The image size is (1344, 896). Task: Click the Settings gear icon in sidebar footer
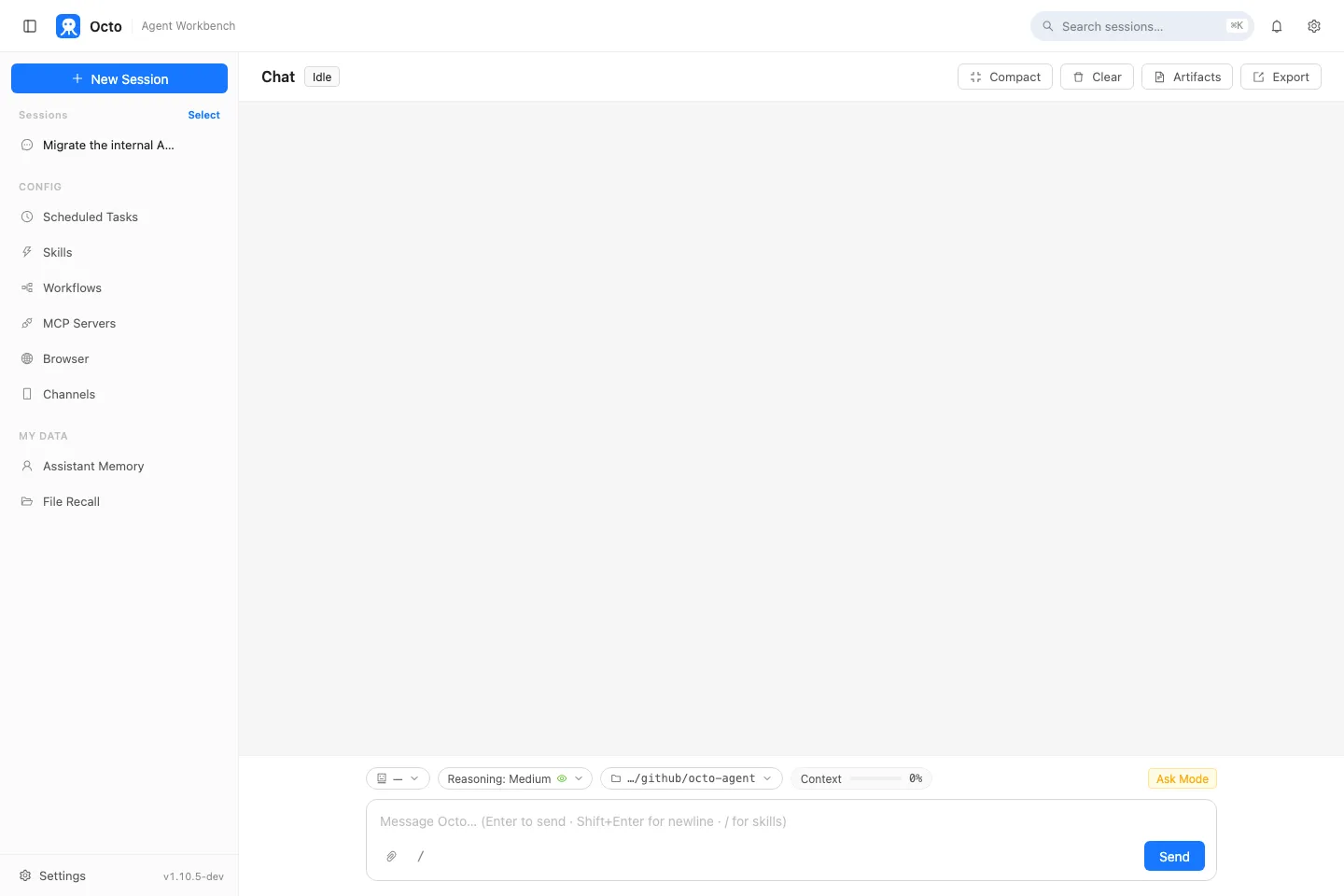(25, 875)
